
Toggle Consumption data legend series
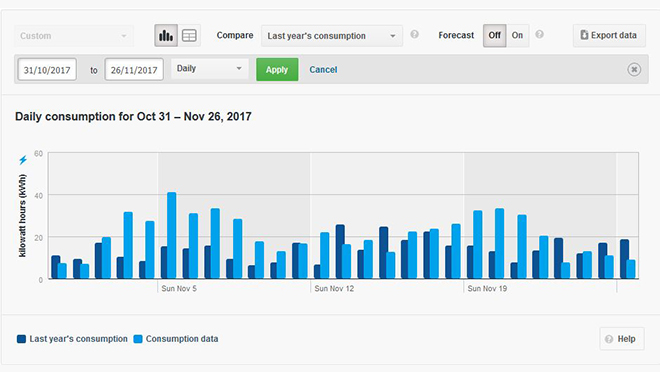[176, 339]
